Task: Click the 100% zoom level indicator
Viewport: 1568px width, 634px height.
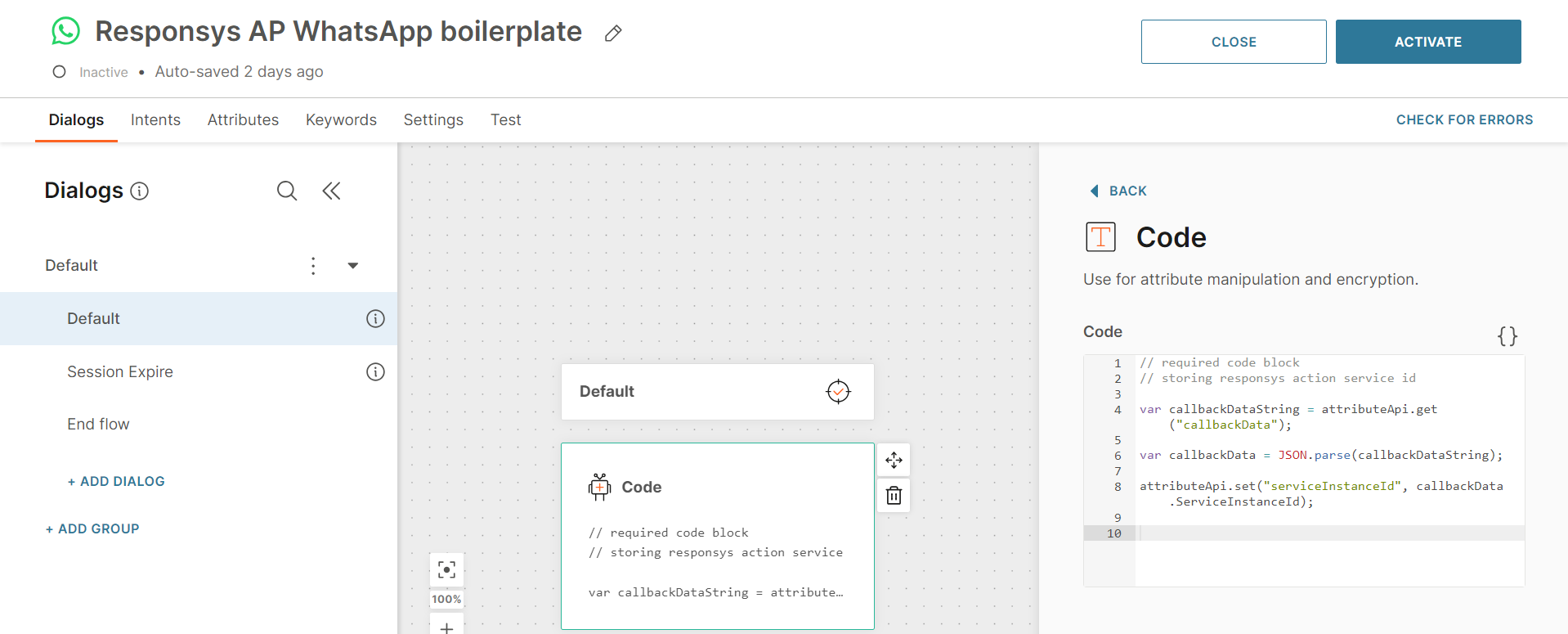Action: [446, 599]
